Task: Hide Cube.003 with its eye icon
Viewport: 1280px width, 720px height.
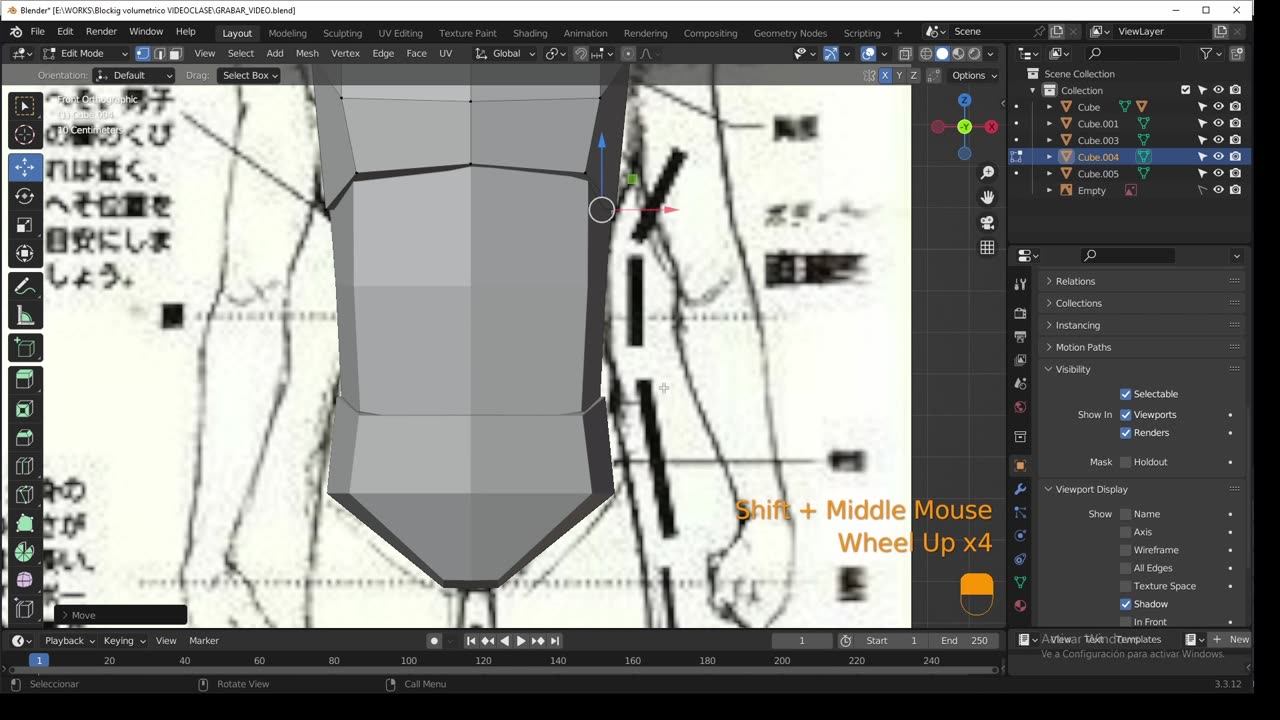Action: pyautogui.click(x=1219, y=140)
